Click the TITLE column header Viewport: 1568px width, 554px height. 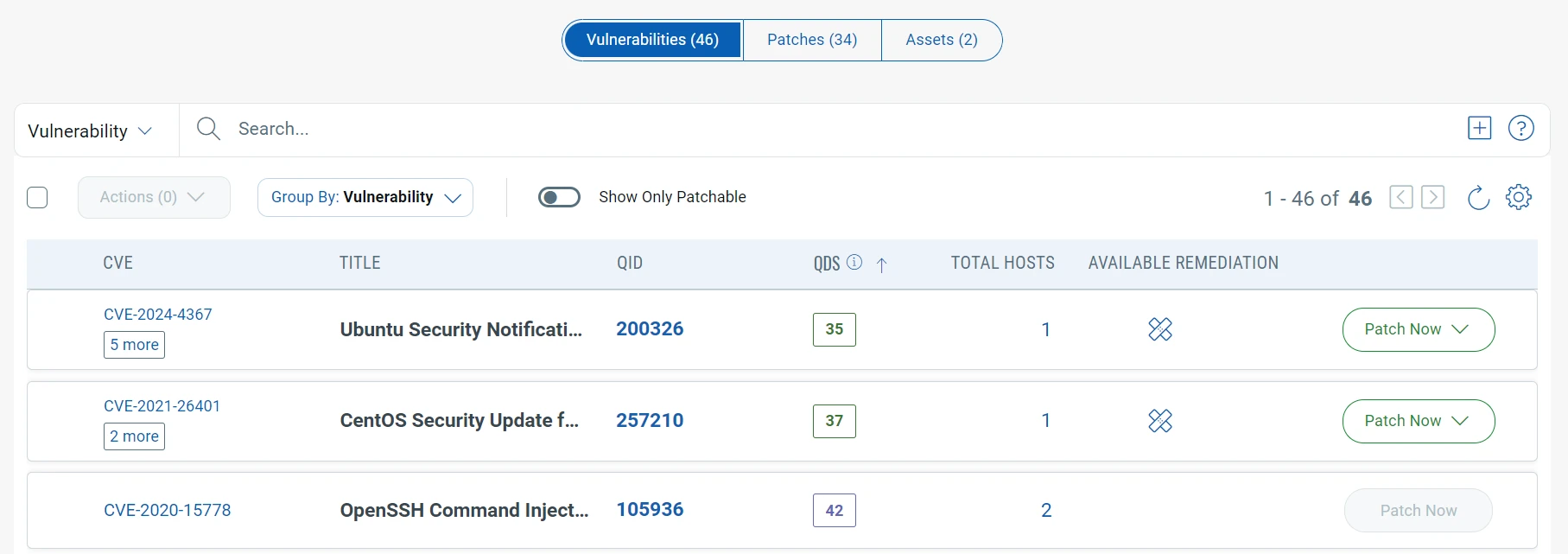tap(360, 263)
